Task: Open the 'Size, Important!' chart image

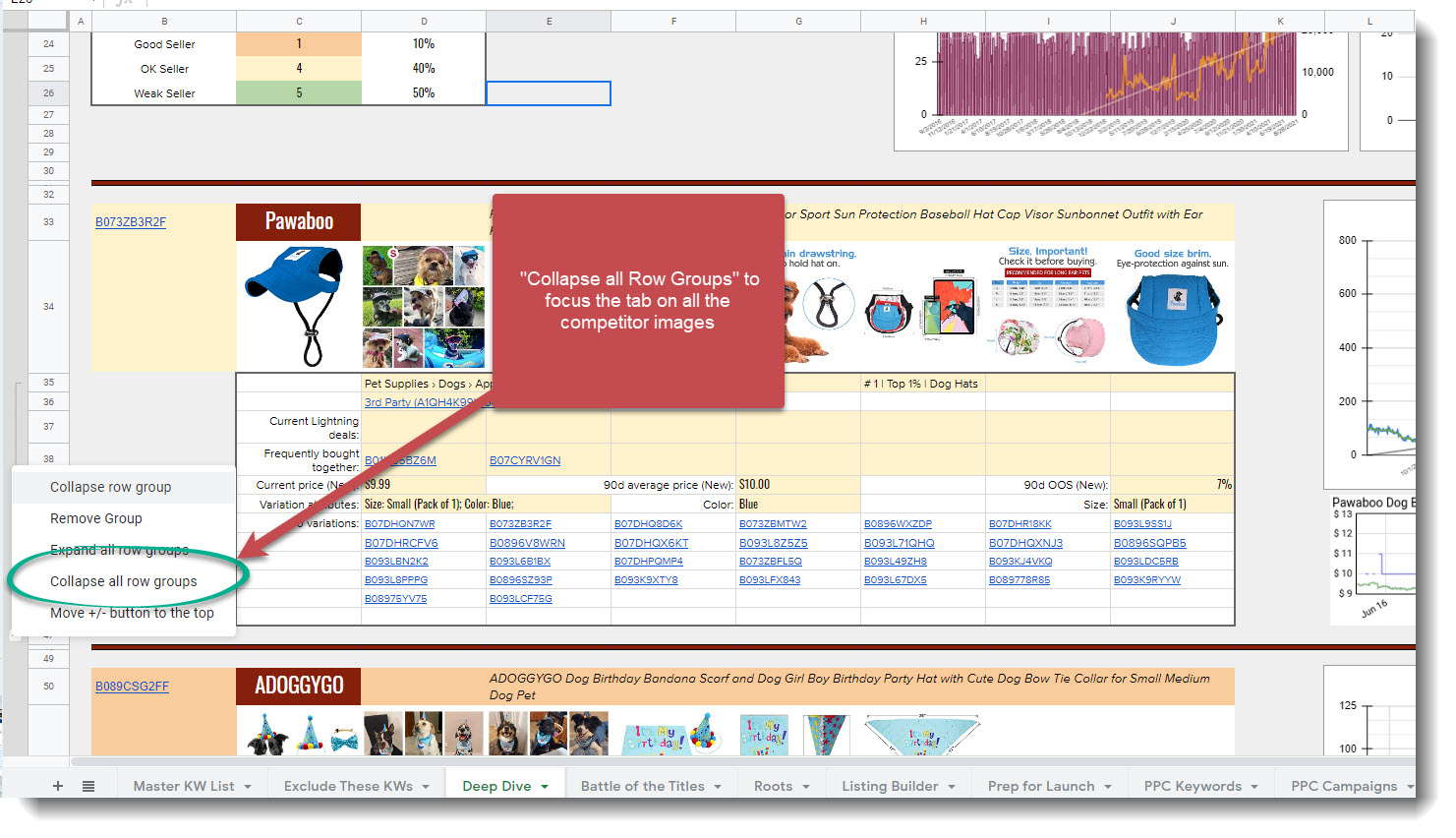Action: tap(1048, 301)
